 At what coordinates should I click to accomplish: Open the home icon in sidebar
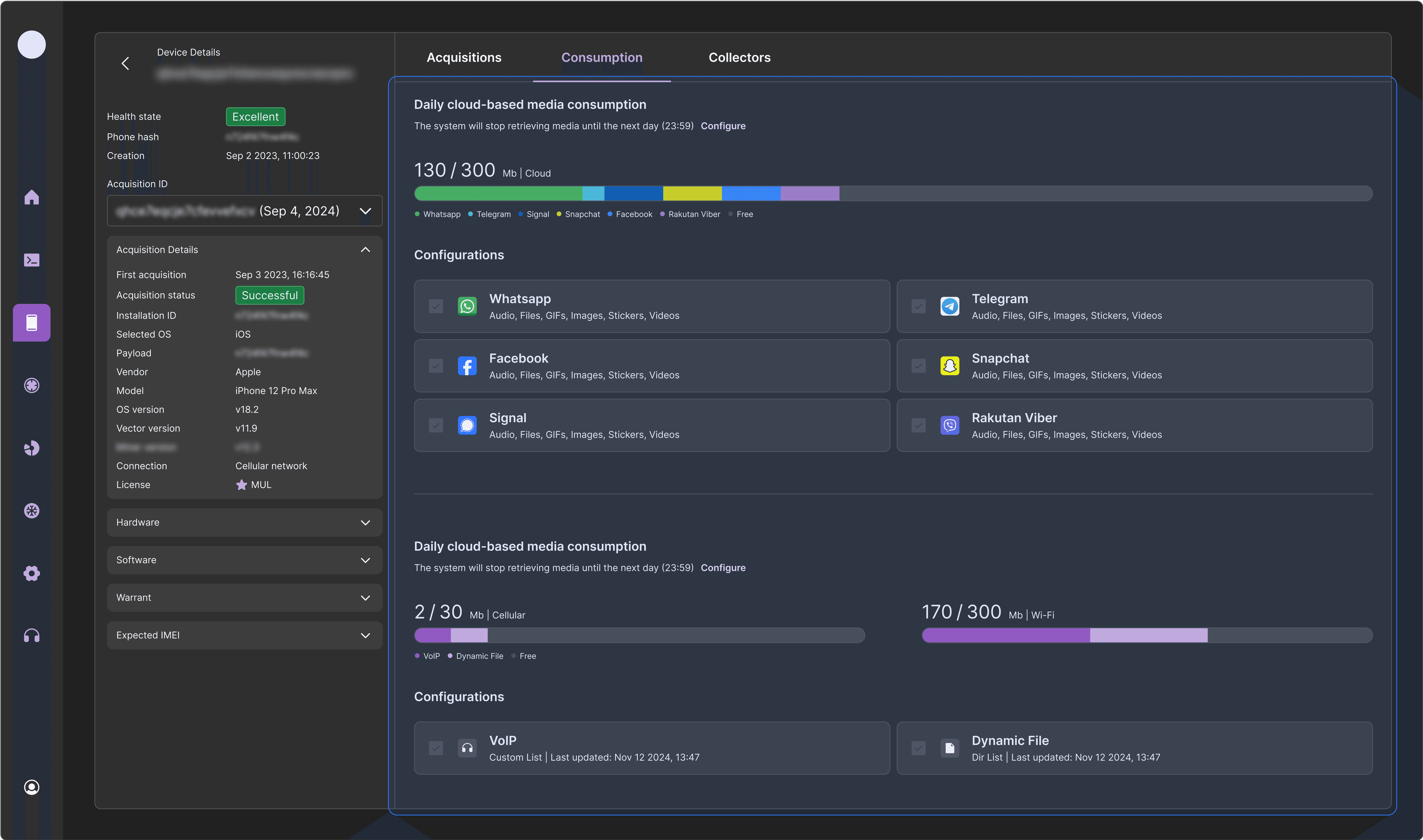32,197
